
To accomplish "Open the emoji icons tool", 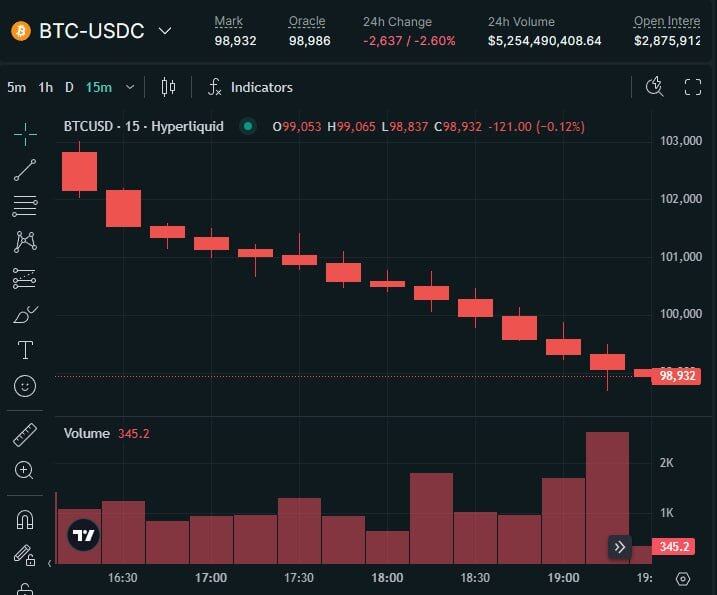I will [x=25, y=385].
